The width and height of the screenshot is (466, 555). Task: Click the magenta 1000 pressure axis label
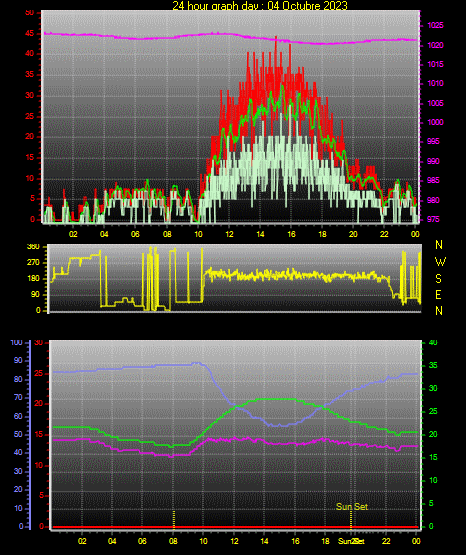click(435, 122)
